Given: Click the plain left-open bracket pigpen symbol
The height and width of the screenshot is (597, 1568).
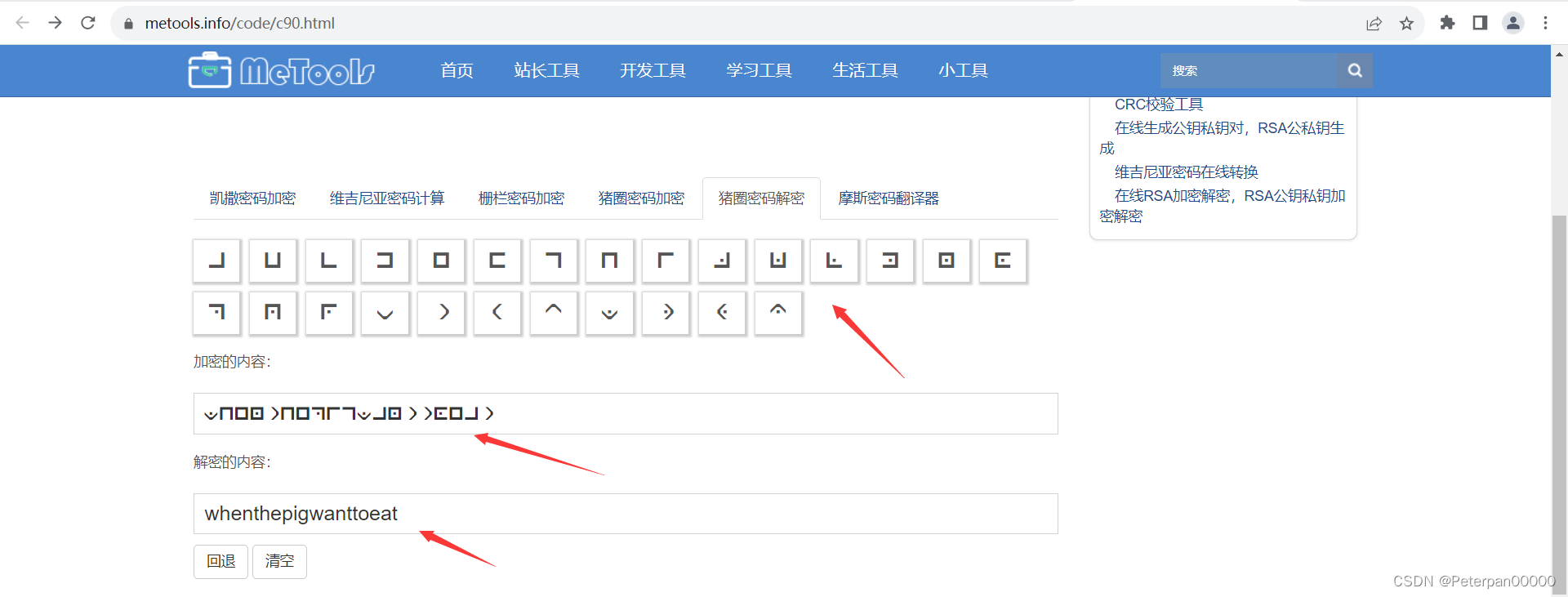Looking at the screenshot, I should (385, 261).
